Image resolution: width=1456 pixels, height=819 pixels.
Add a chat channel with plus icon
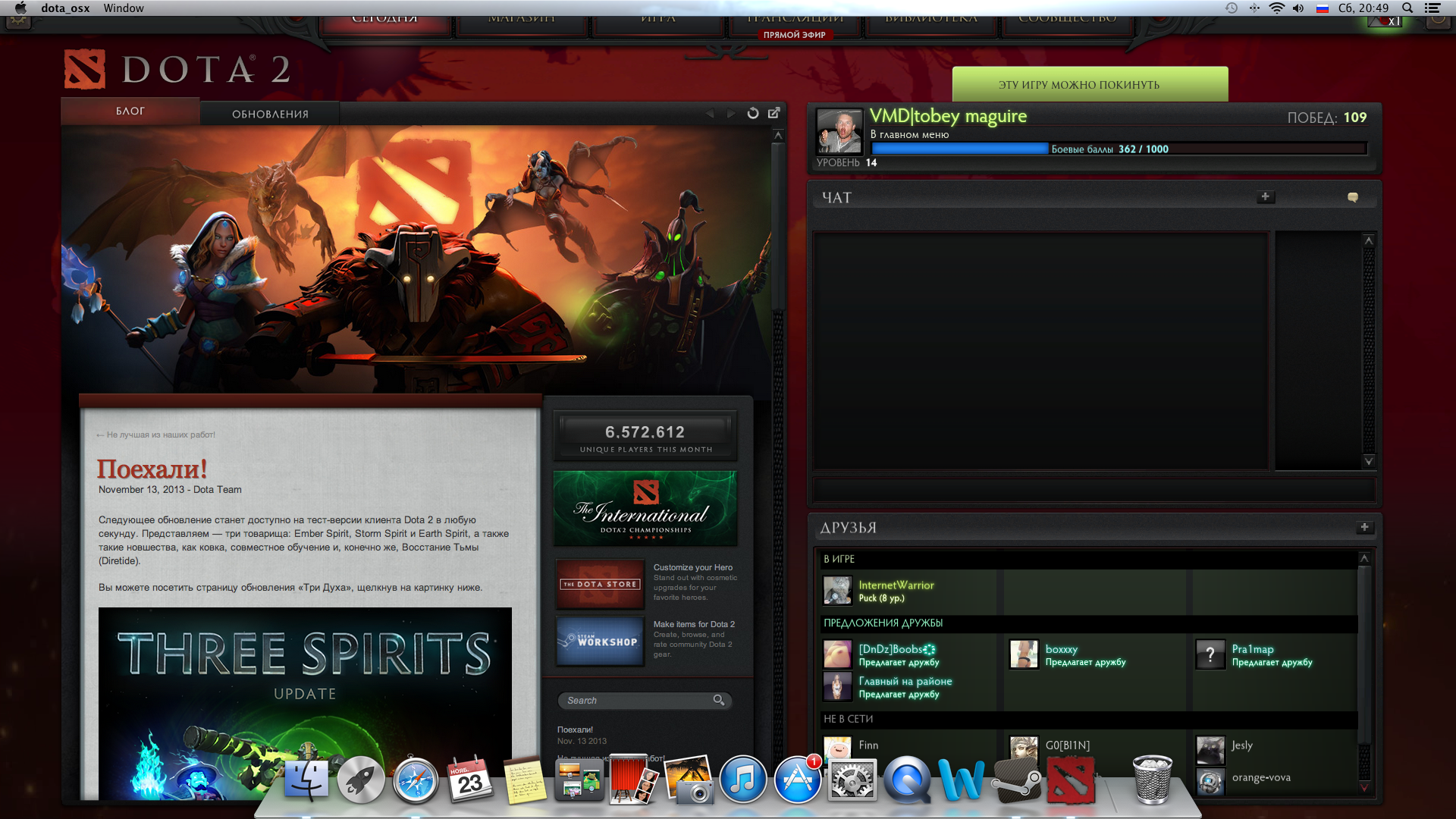(x=1265, y=197)
